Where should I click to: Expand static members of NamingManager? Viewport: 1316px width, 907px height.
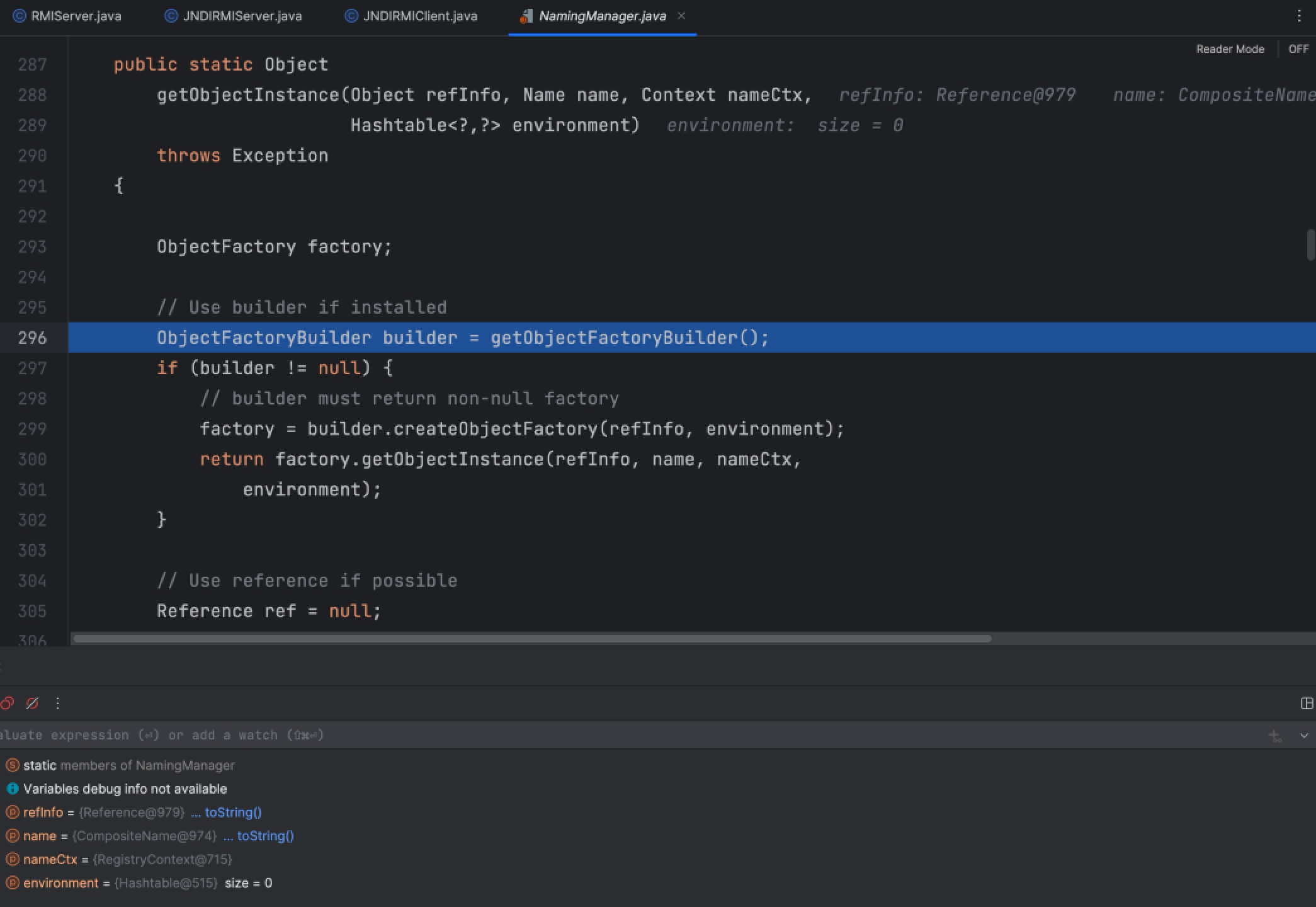click(x=128, y=765)
